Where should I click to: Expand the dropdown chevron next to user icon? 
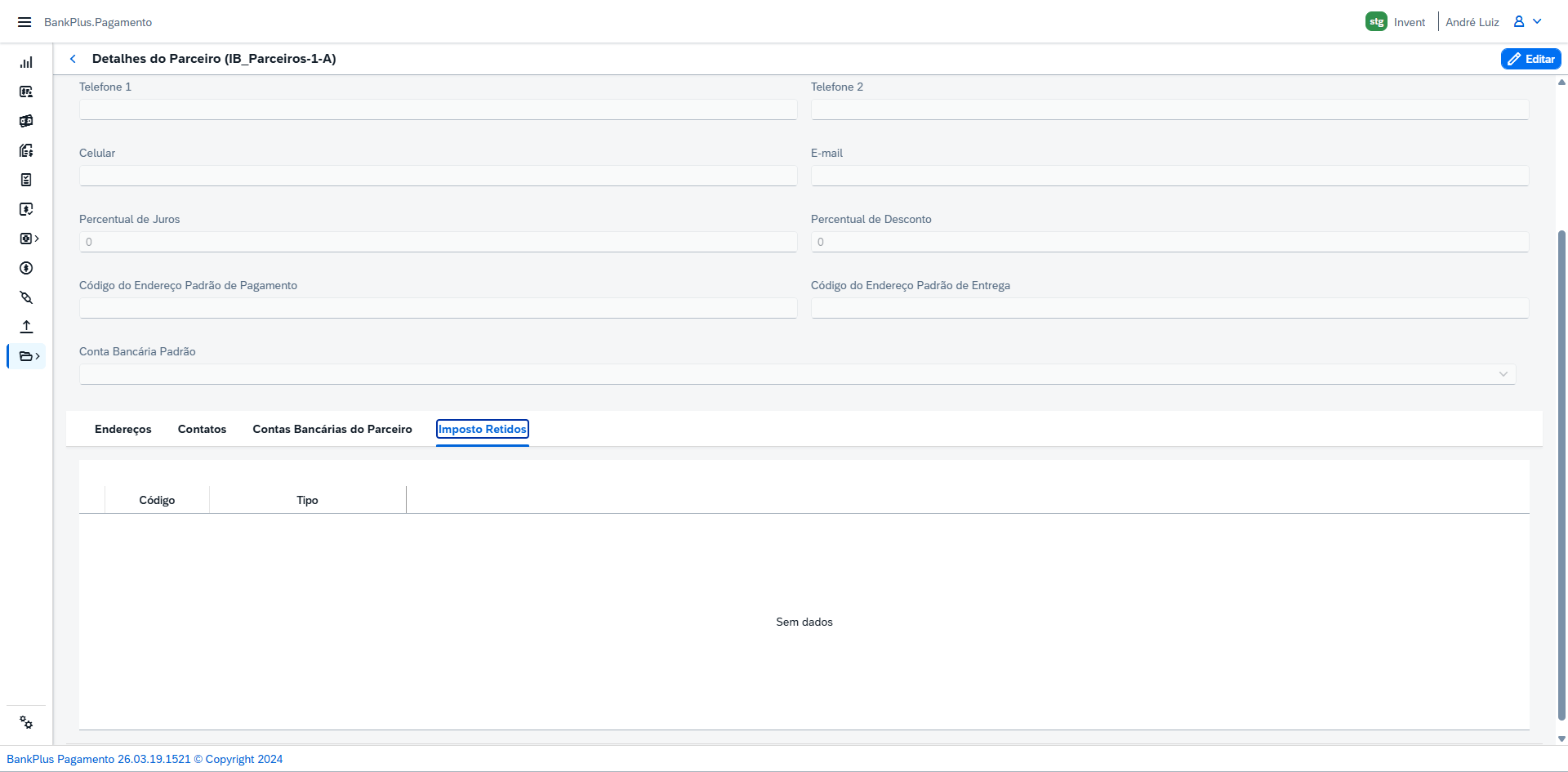[1537, 21]
